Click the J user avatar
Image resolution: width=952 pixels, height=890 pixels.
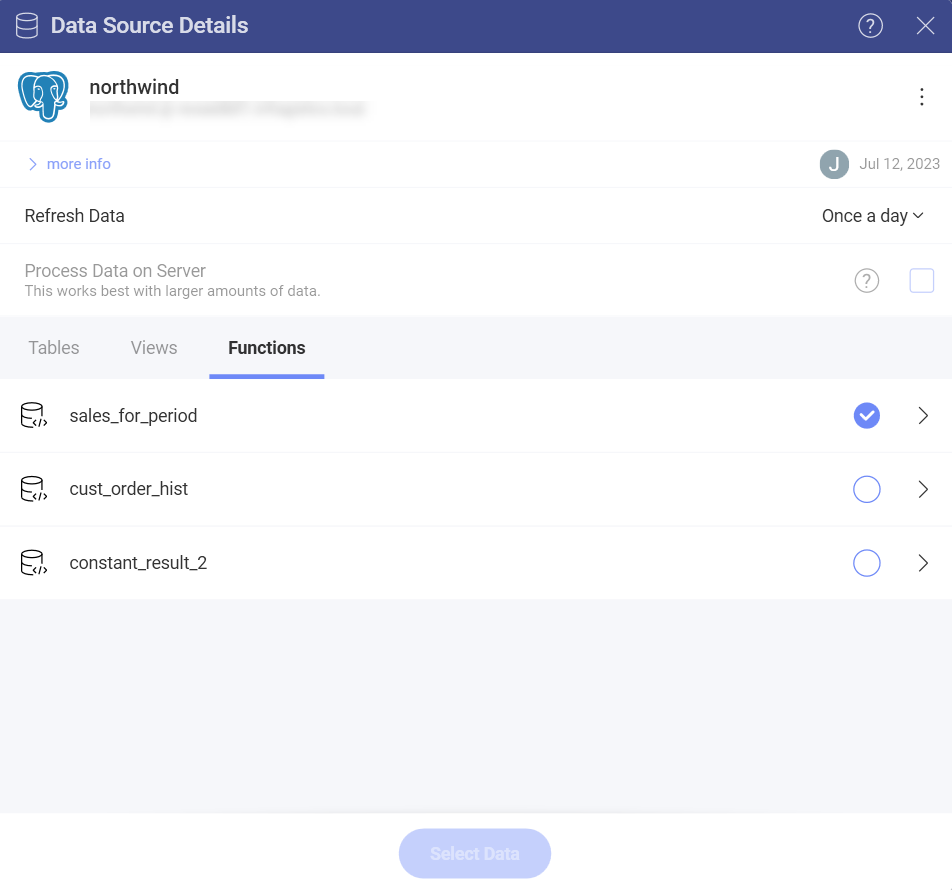[834, 164]
